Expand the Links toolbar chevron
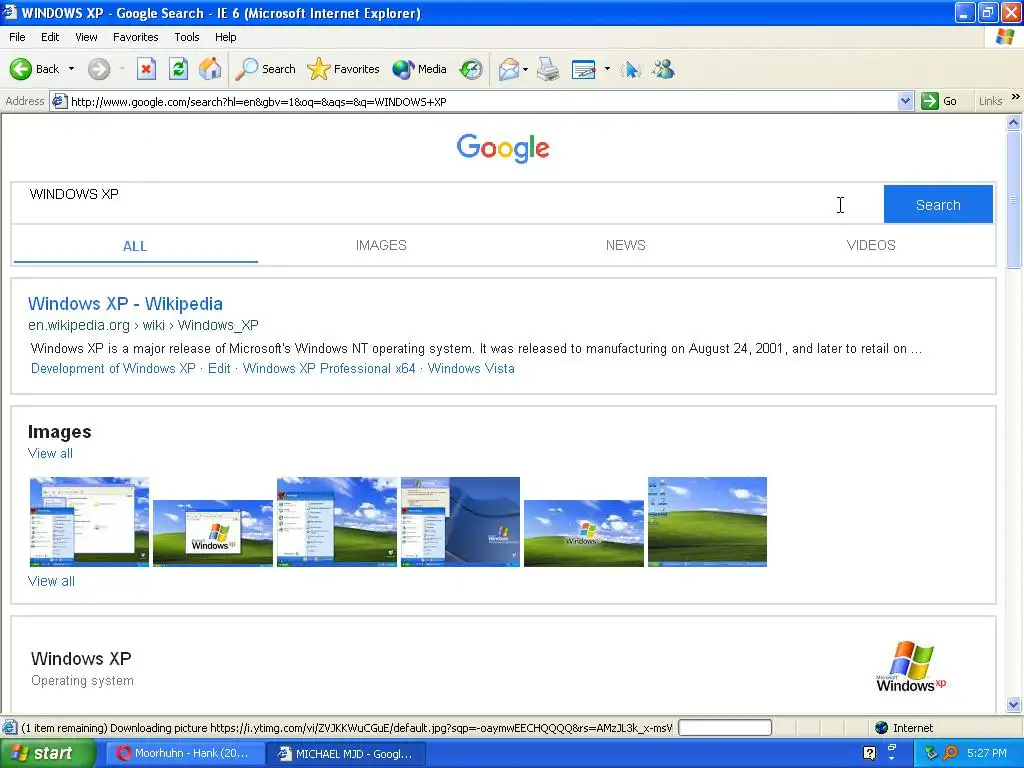This screenshot has width=1024, height=768. pos(1016,97)
